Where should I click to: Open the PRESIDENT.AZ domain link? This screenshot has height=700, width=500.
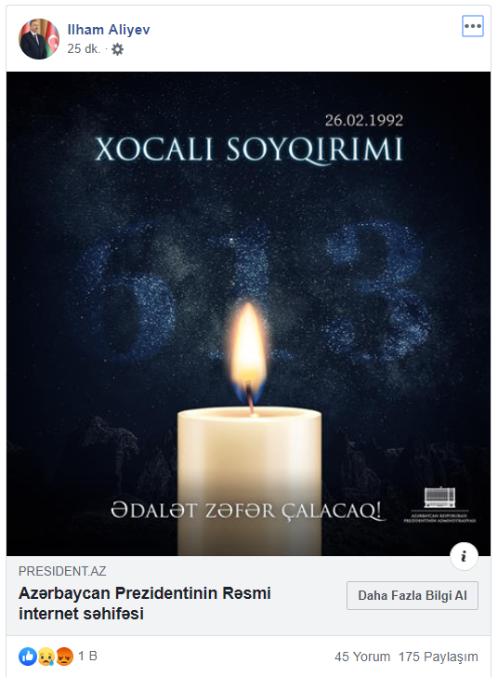[x=62, y=571]
